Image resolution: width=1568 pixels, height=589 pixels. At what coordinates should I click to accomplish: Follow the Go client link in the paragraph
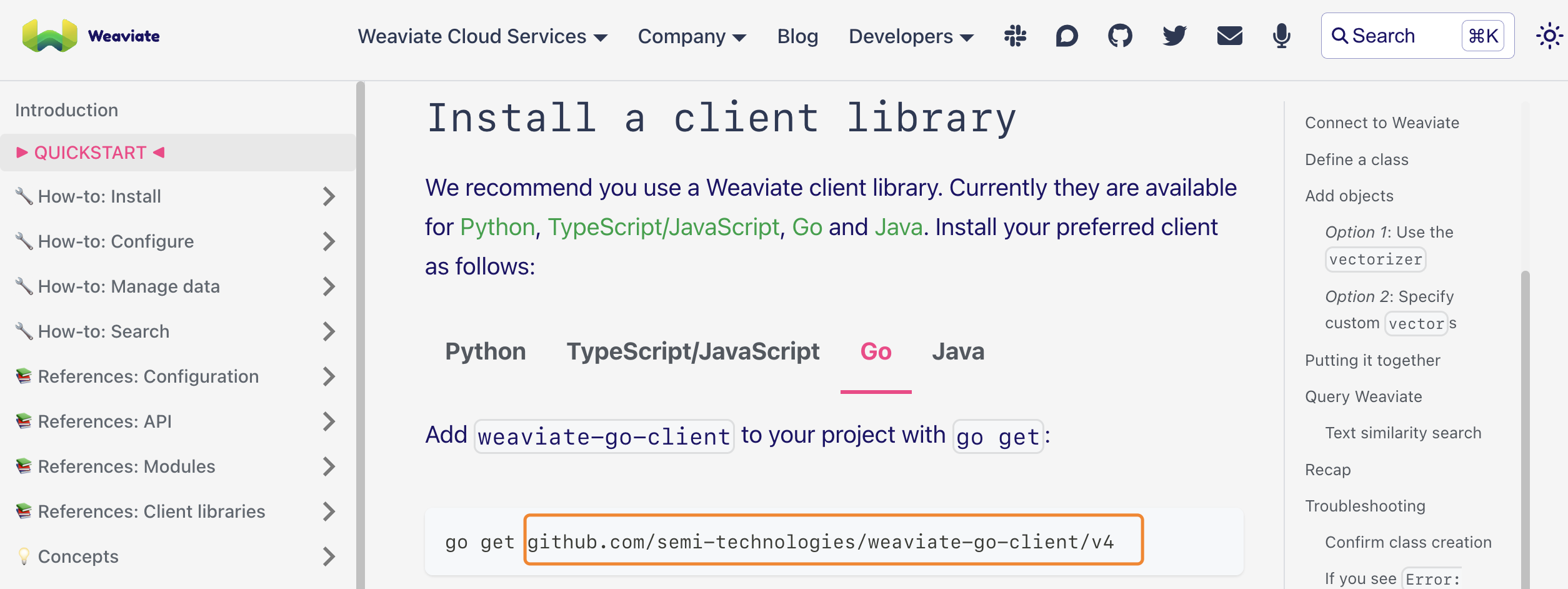pos(807,226)
